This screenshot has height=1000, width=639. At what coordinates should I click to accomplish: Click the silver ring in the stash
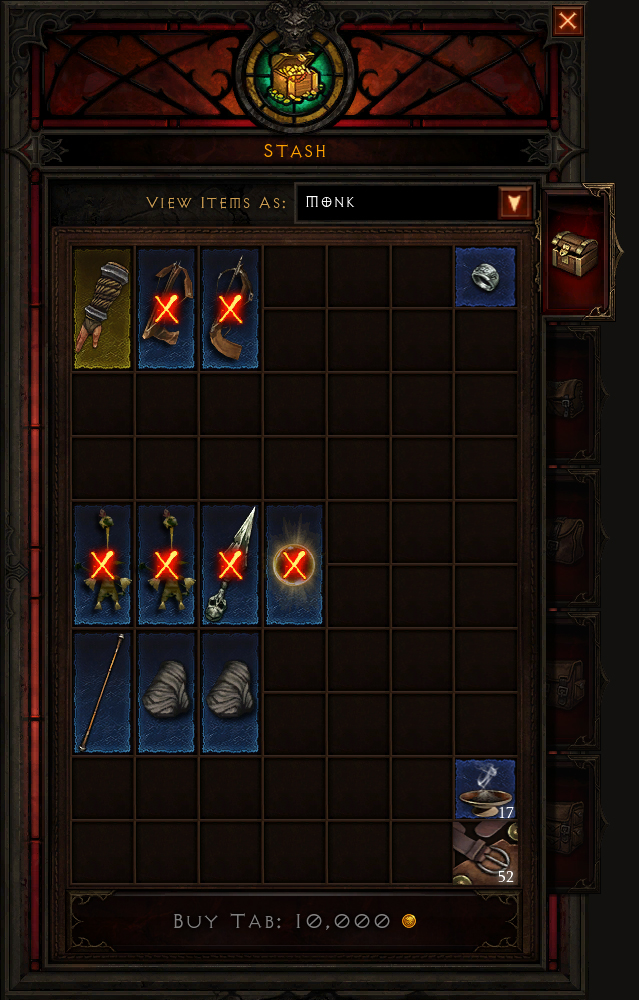pyautogui.click(x=485, y=277)
